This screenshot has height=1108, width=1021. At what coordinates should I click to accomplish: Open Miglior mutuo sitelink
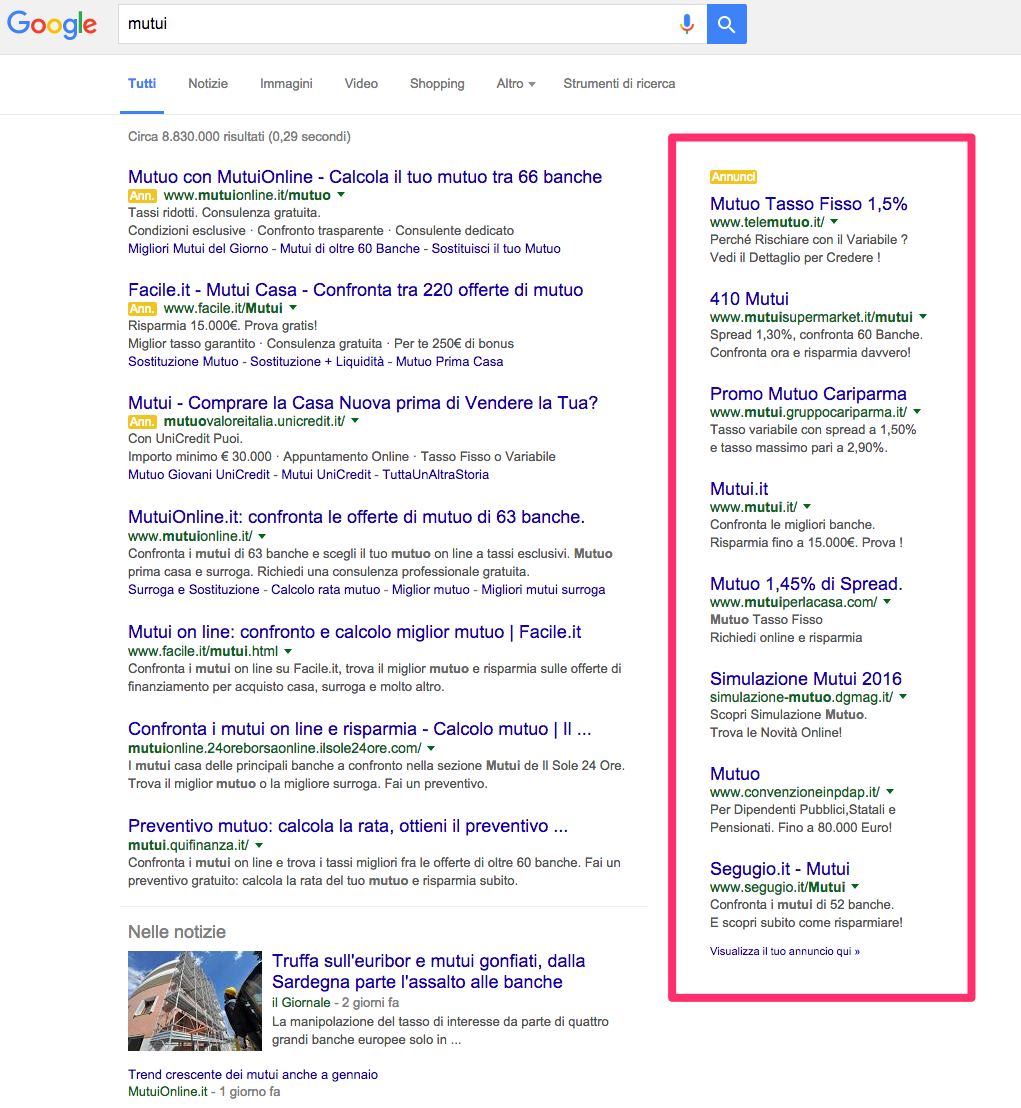click(x=430, y=590)
